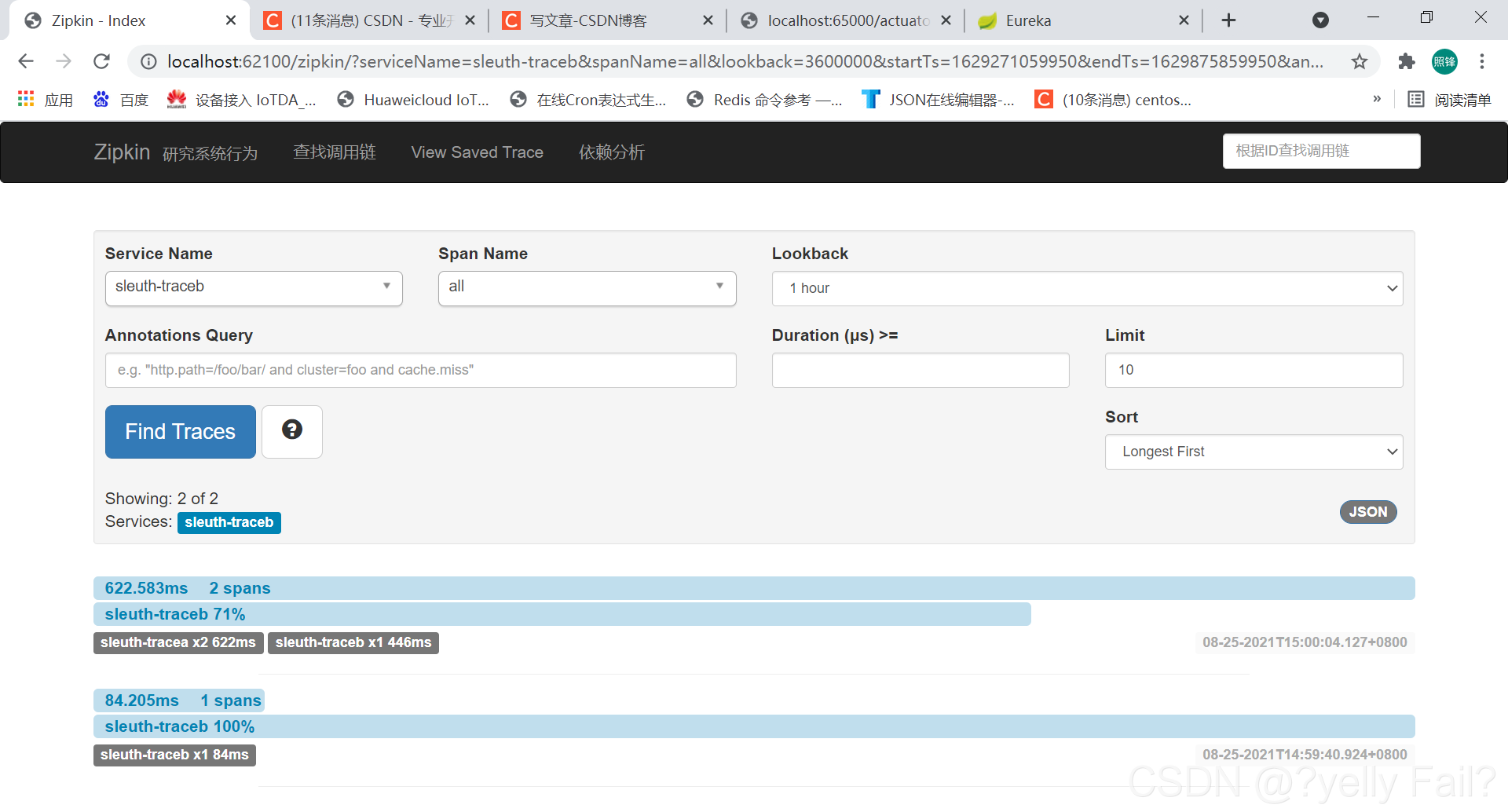Click the browser address bar URL

click(745, 61)
